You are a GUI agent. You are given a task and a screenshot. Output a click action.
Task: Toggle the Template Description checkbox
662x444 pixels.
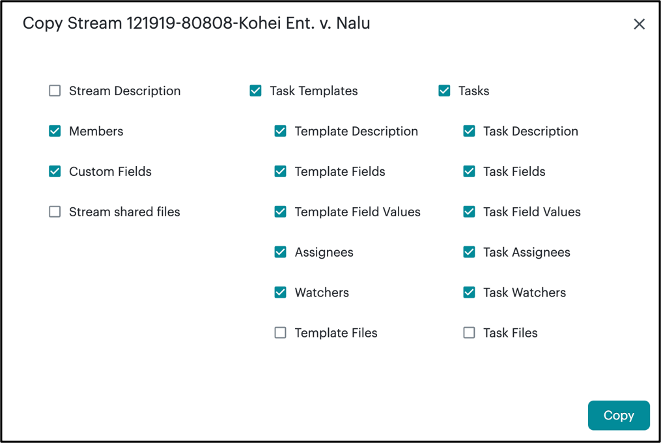pos(281,131)
